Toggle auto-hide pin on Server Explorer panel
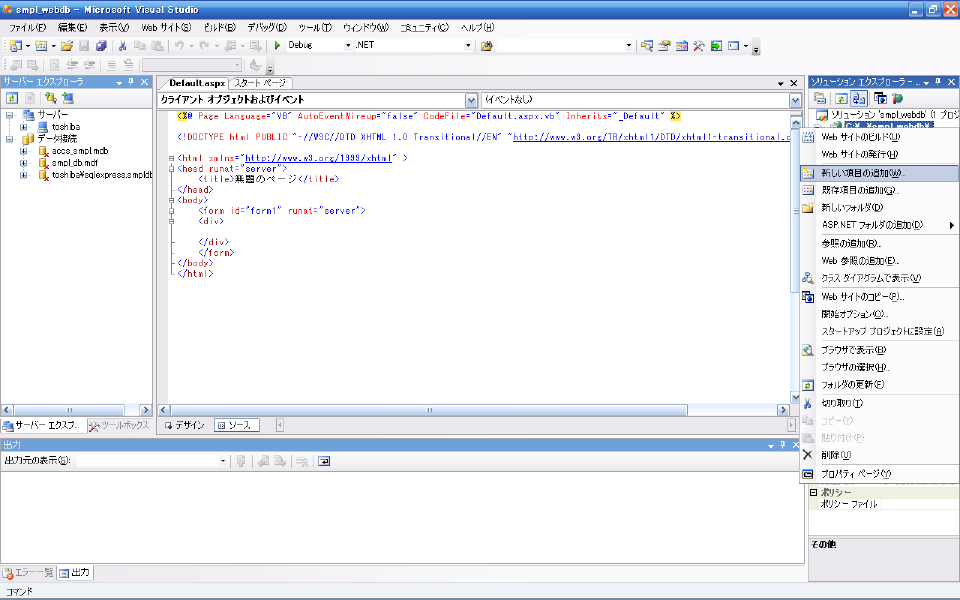 [x=131, y=82]
